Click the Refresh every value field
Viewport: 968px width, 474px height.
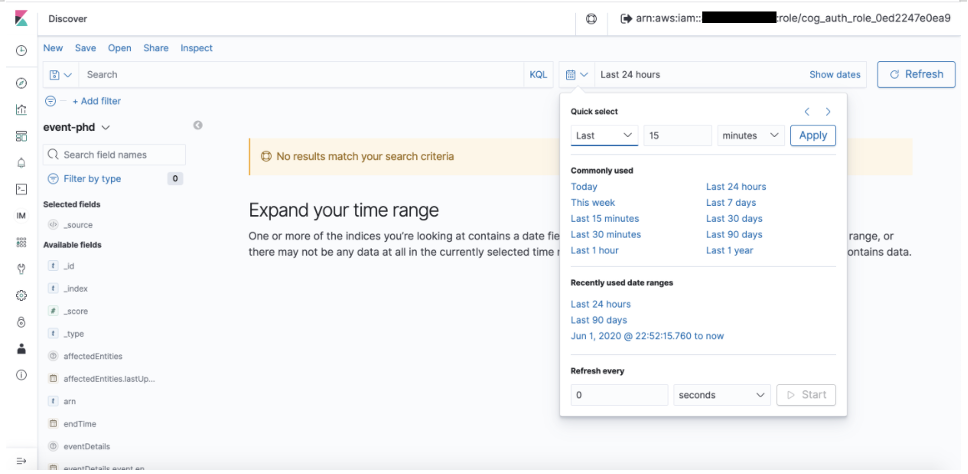(619, 395)
